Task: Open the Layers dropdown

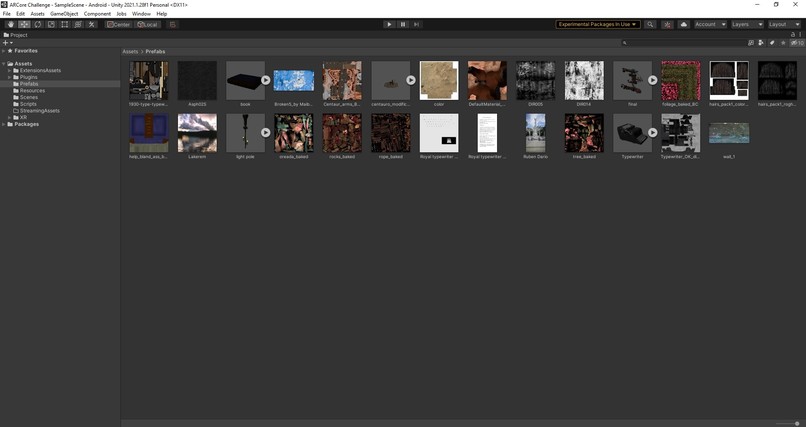Action: pos(747,24)
